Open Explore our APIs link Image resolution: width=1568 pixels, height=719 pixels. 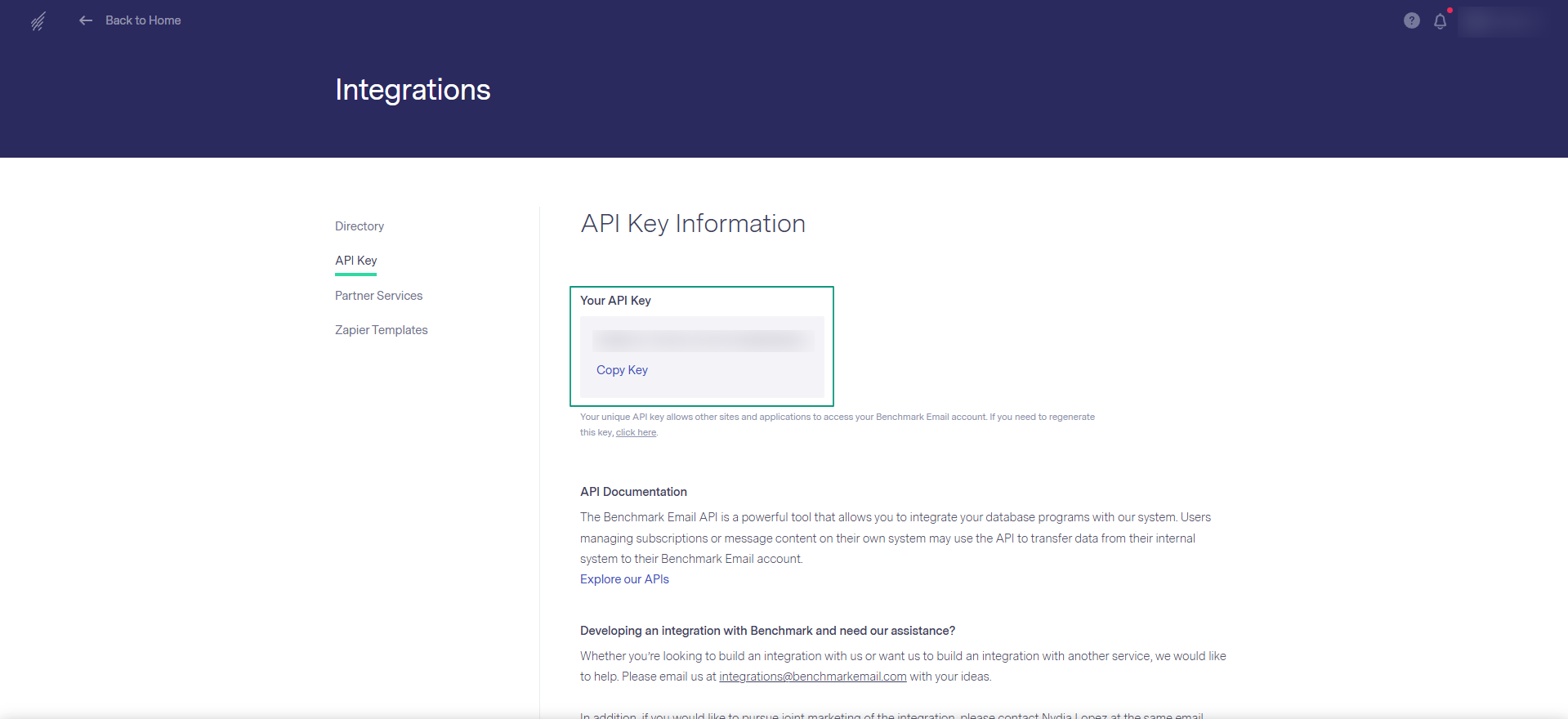point(624,579)
